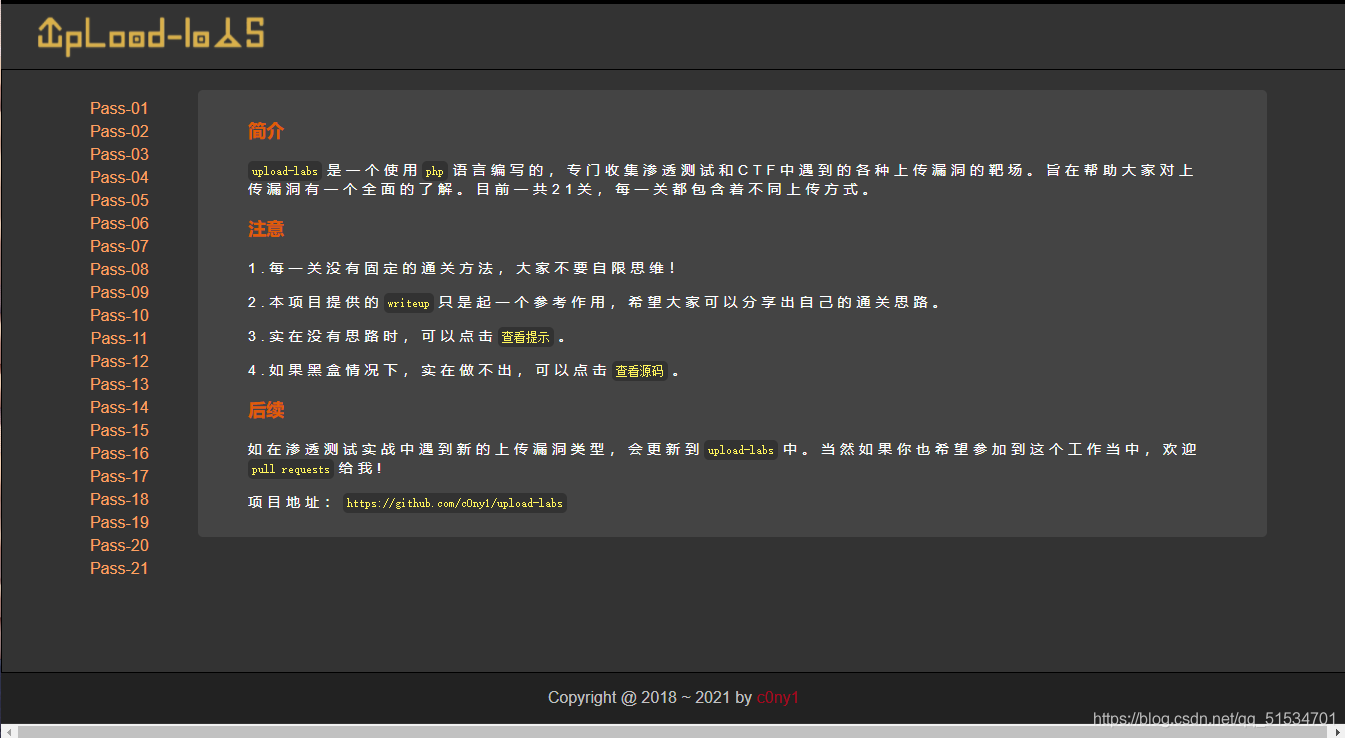Viewport: 1345px width, 738px height.
Task: Click the pull requests code label
Action: (x=291, y=469)
